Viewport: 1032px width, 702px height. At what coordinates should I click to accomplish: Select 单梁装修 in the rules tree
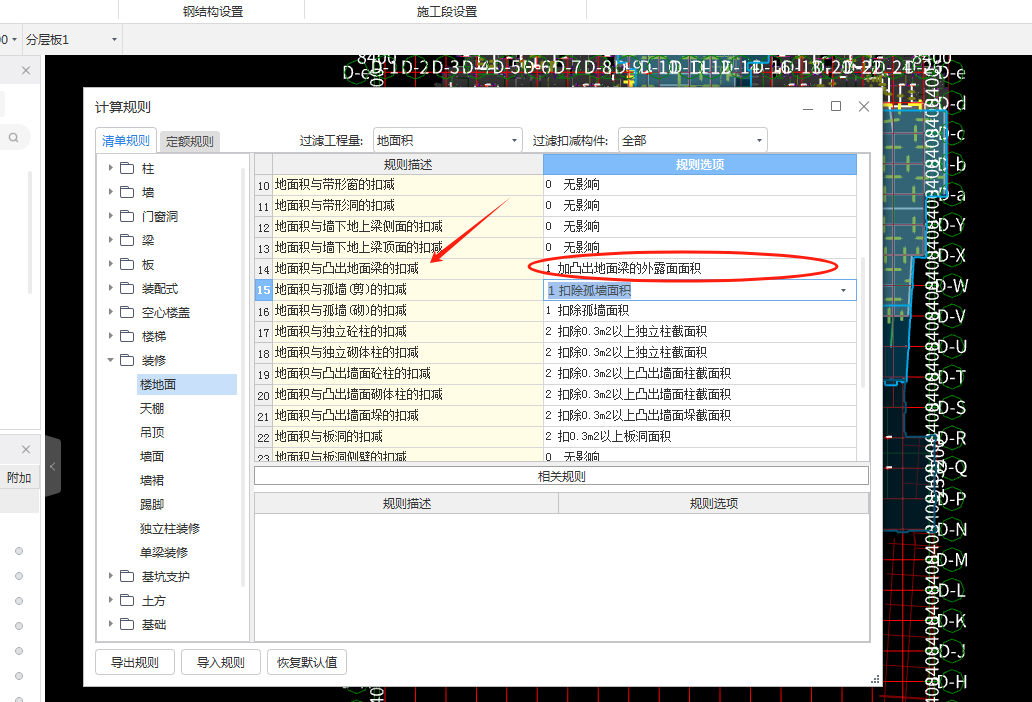tap(164, 552)
